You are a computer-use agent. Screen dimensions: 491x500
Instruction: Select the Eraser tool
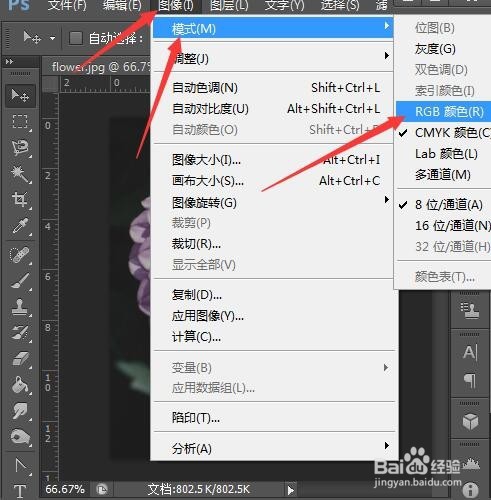click(x=20, y=359)
